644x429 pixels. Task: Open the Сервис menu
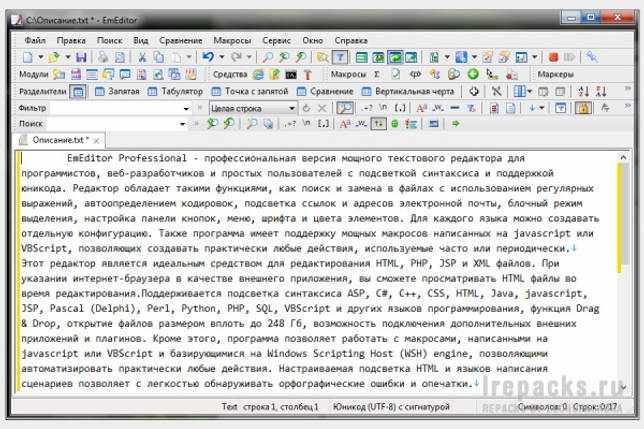276,40
